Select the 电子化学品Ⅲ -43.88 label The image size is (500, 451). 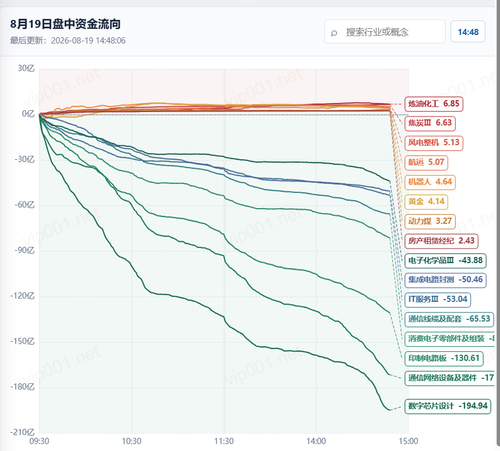445,260
